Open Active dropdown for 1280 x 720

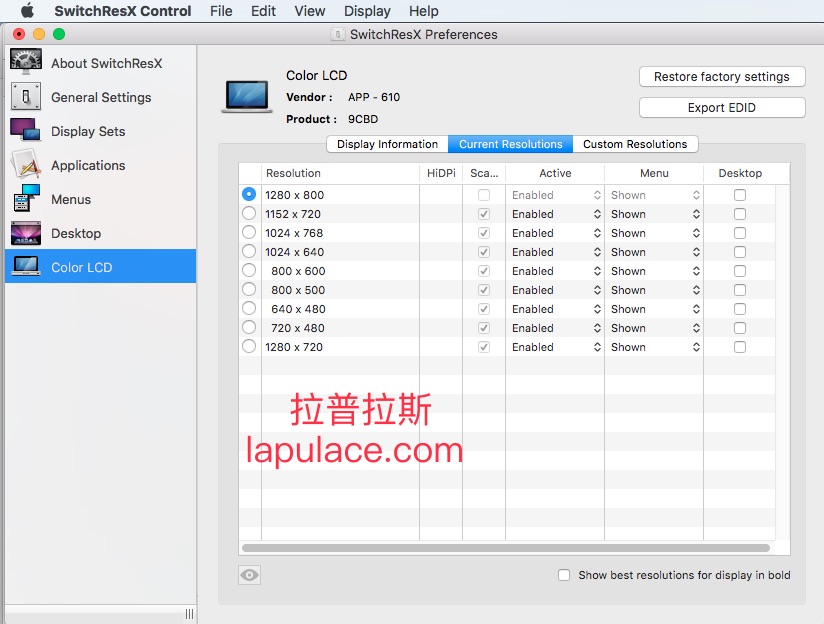point(555,347)
